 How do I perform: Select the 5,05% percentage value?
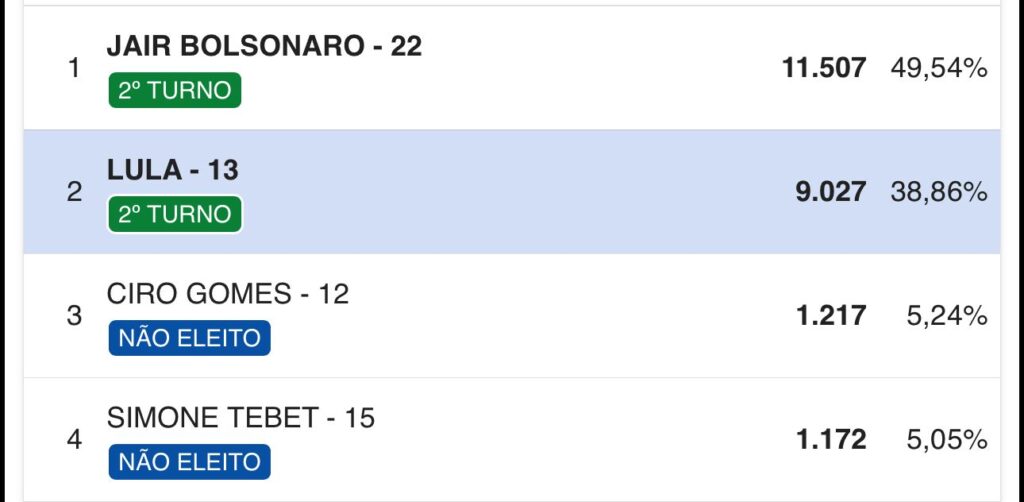coord(948,439)
